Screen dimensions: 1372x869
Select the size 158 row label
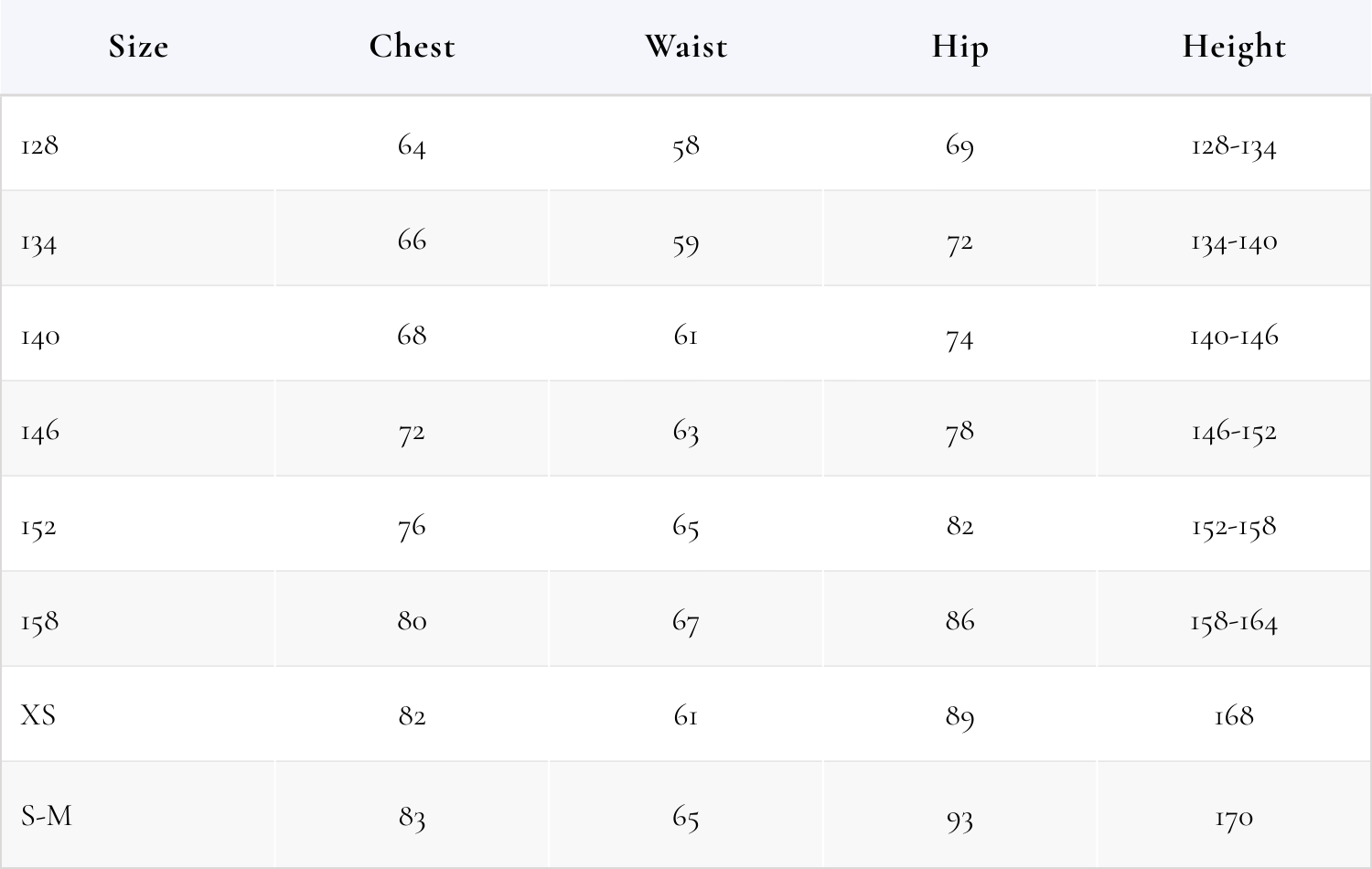(x=40, y=622)
